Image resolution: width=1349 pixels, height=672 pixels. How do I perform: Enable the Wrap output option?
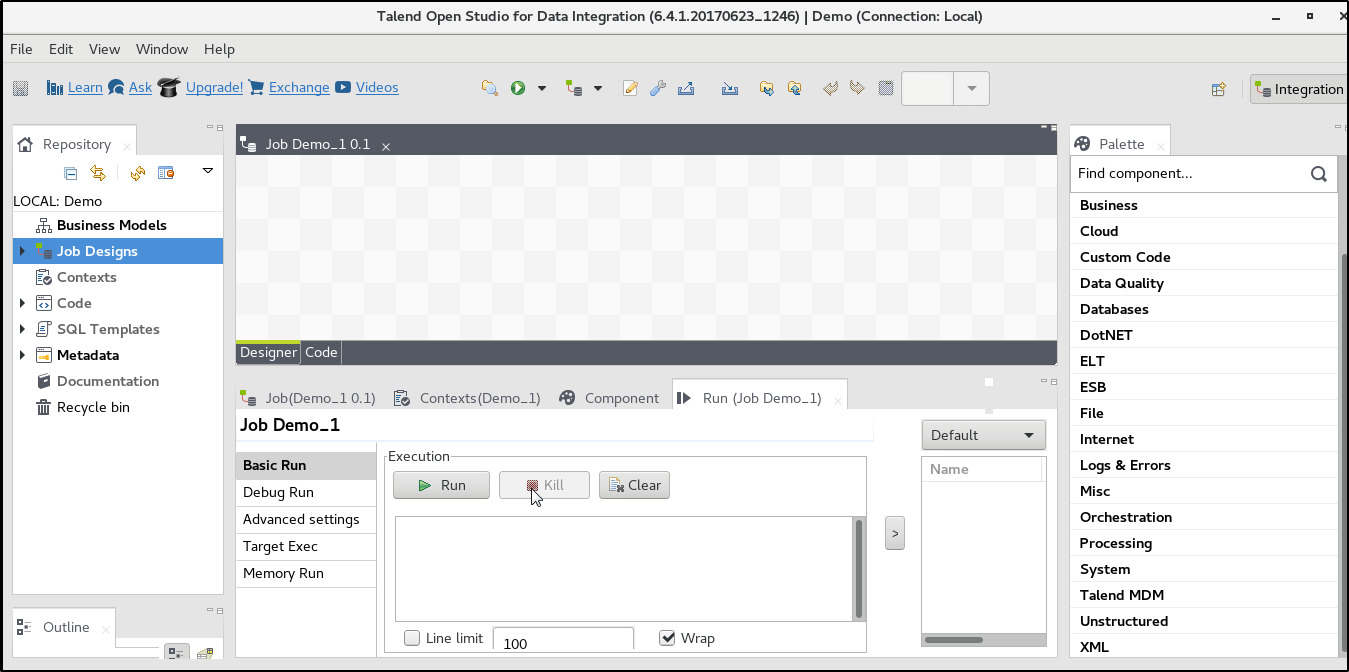coord(667,638)
